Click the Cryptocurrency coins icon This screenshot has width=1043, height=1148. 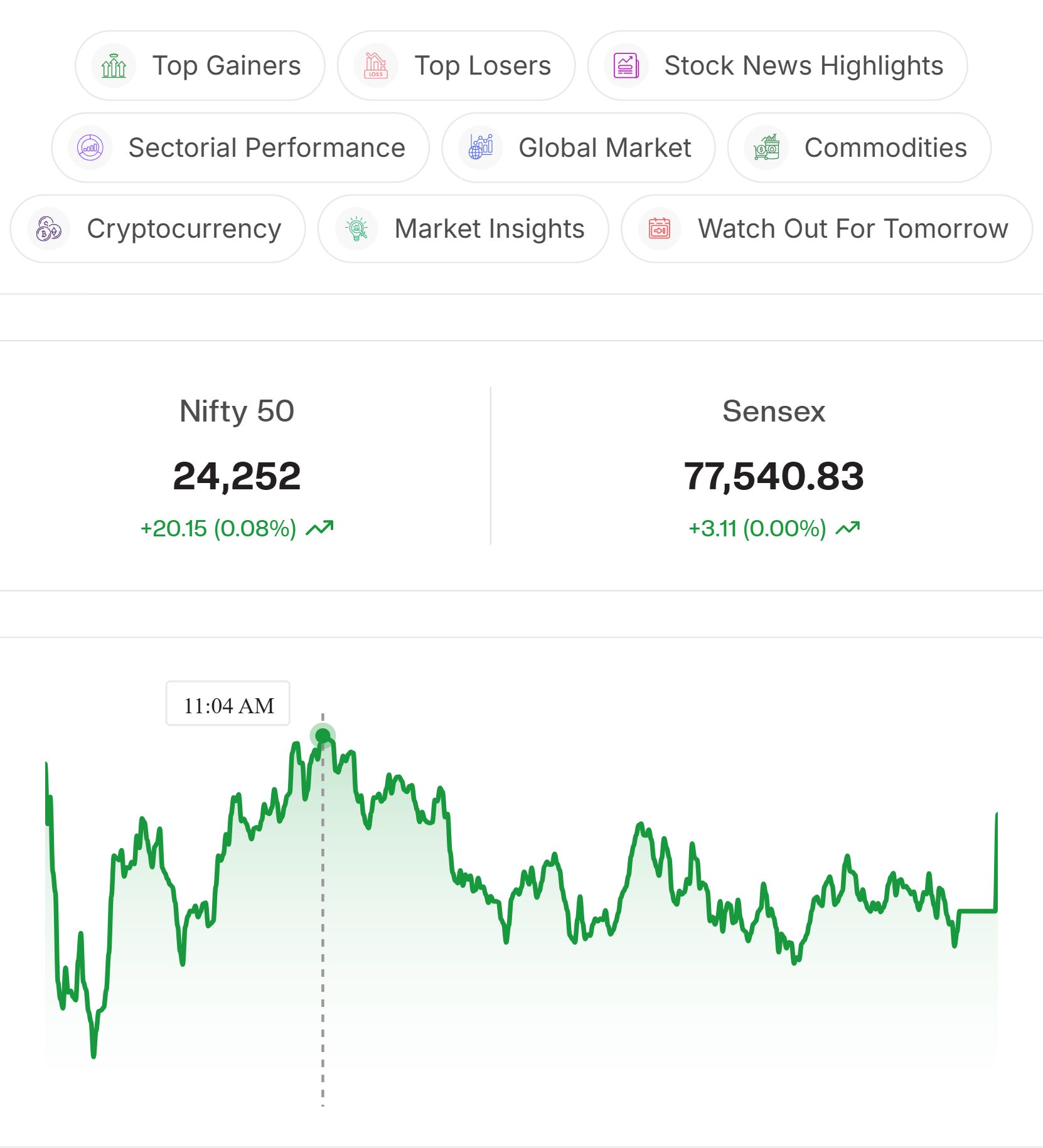click(x=49, y=229)
